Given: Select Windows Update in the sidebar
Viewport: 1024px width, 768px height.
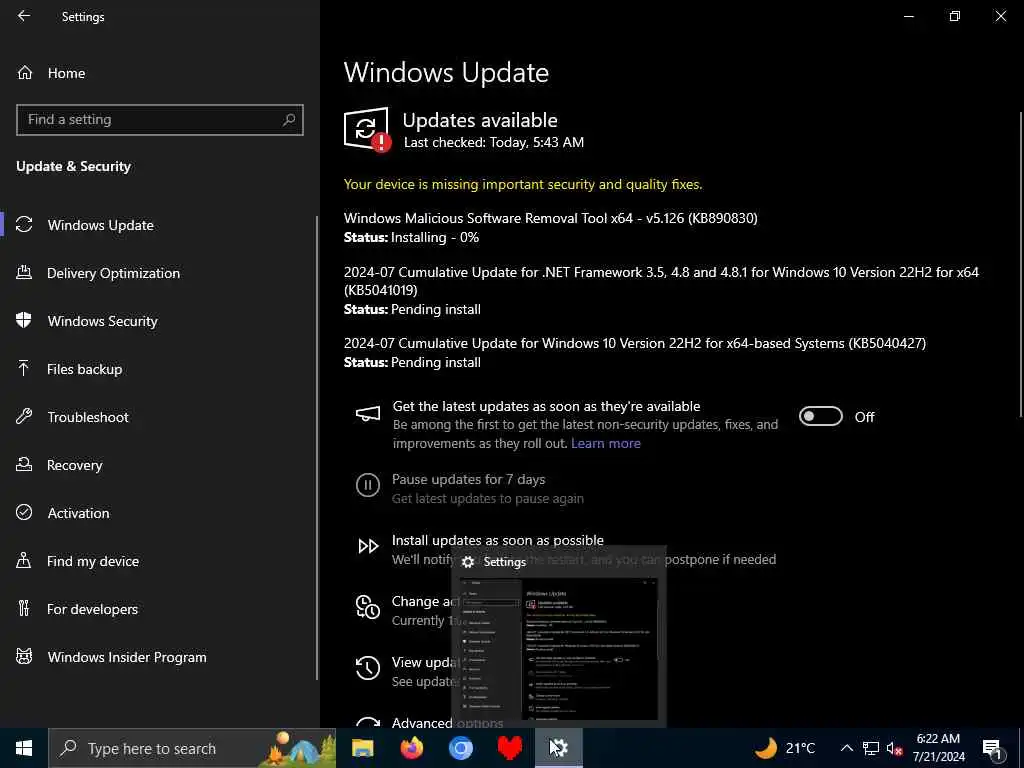Looking at the screenshot, I should point(101,225).
